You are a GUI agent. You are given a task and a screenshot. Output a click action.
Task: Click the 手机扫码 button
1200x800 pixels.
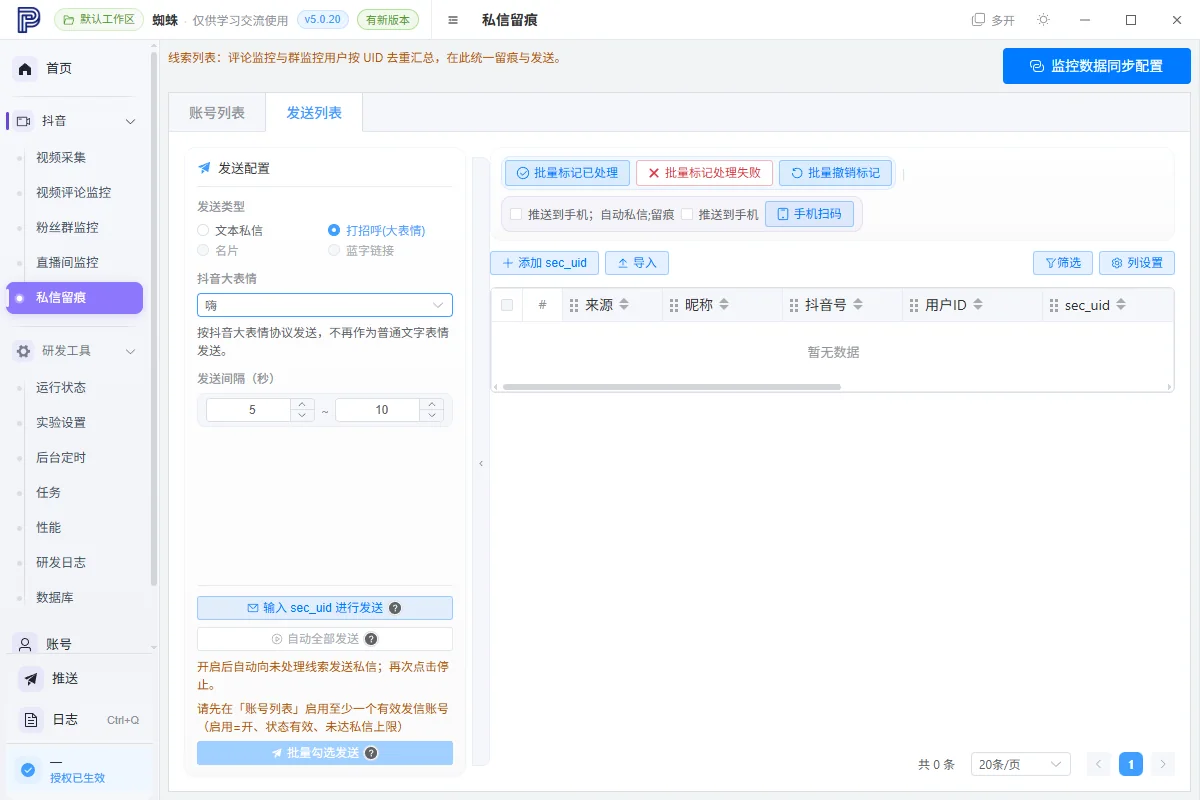[809, 214]
